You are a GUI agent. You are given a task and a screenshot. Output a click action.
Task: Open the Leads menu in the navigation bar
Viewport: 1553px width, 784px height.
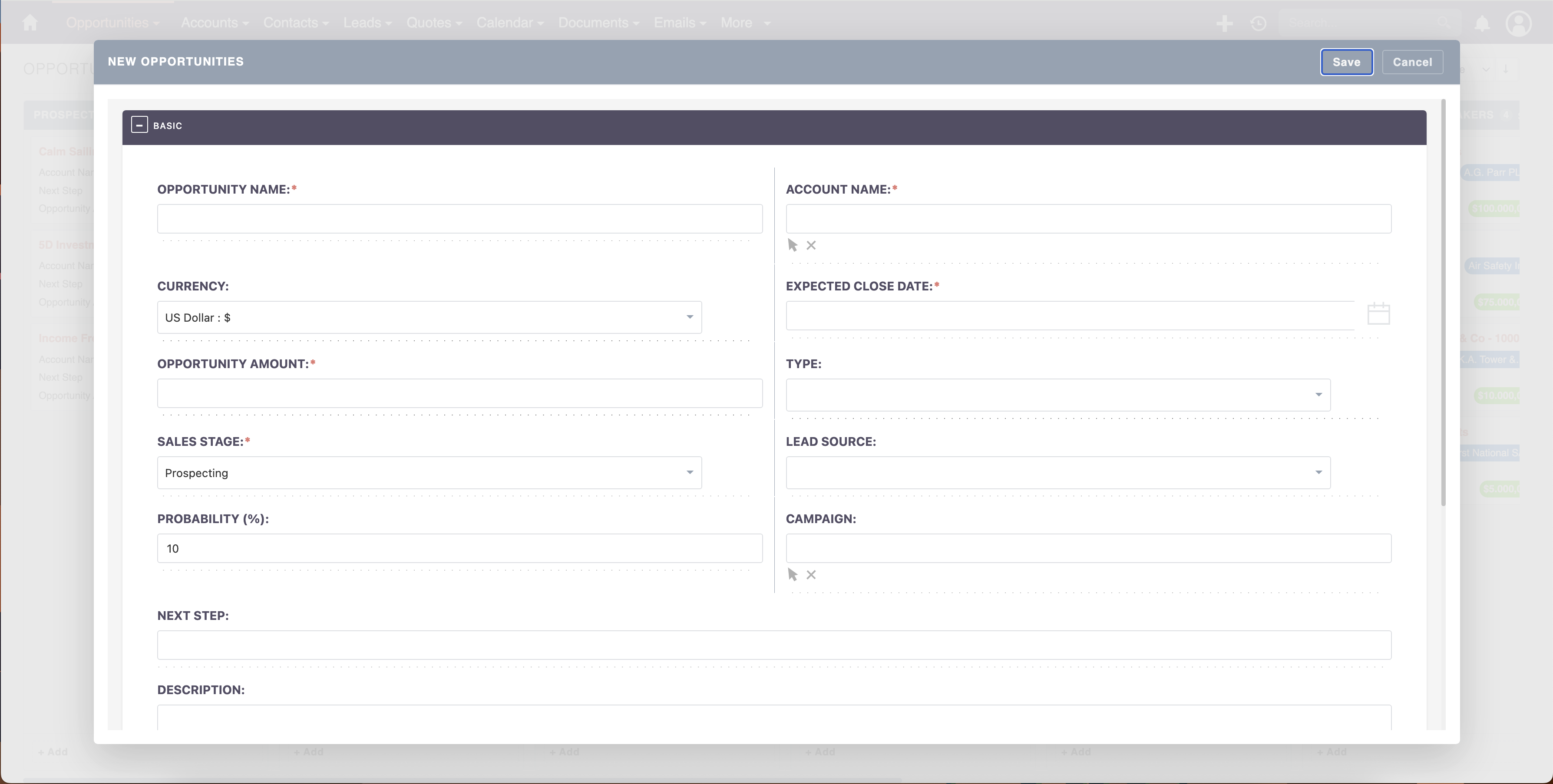tap(368, 23)
